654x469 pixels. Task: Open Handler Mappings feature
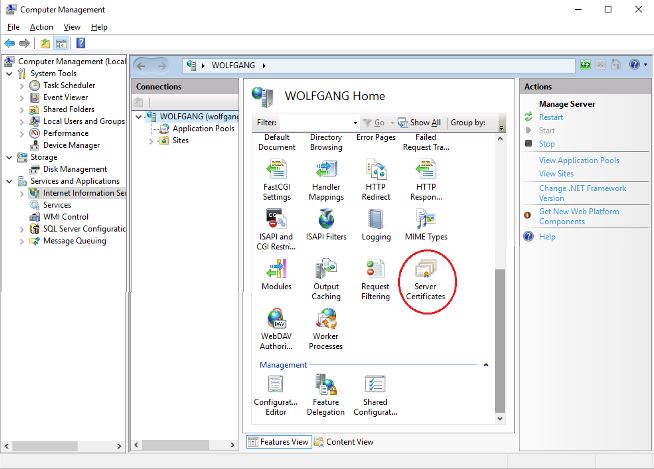coord(326,180)
